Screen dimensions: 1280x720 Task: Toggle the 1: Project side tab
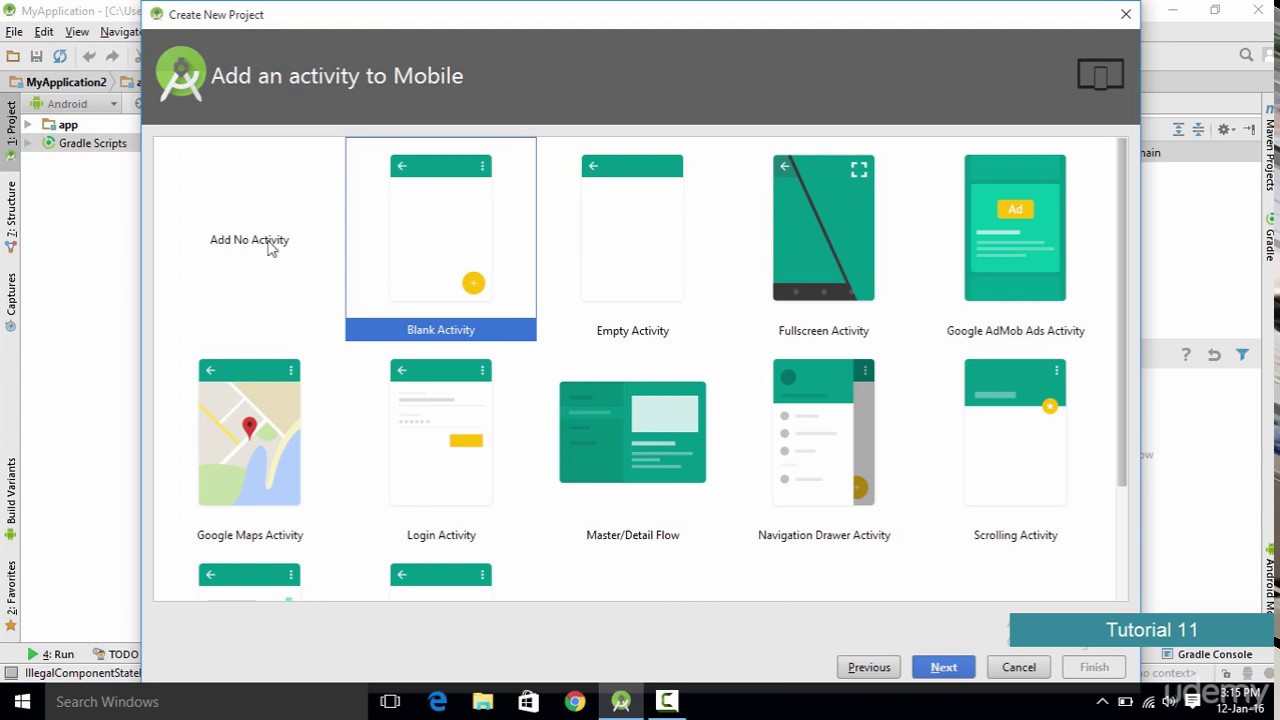(x=11, y=129)
